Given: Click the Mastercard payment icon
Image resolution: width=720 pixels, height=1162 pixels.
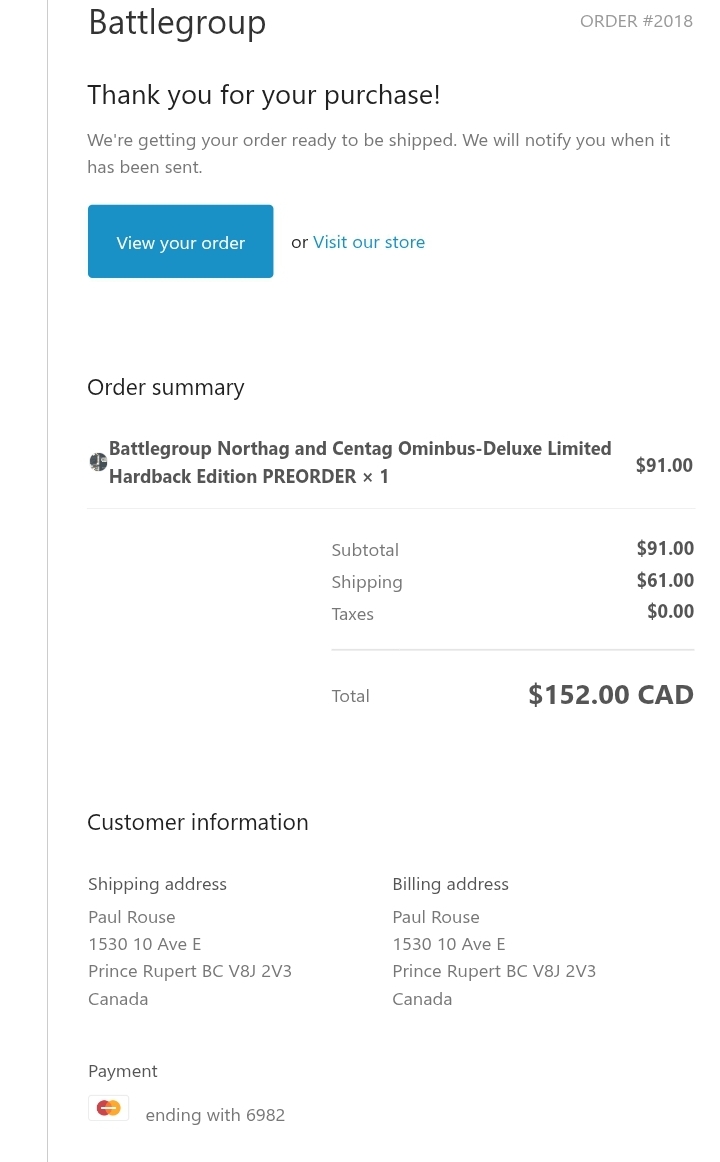Looking at the screenshot, I should [108, 1108].
